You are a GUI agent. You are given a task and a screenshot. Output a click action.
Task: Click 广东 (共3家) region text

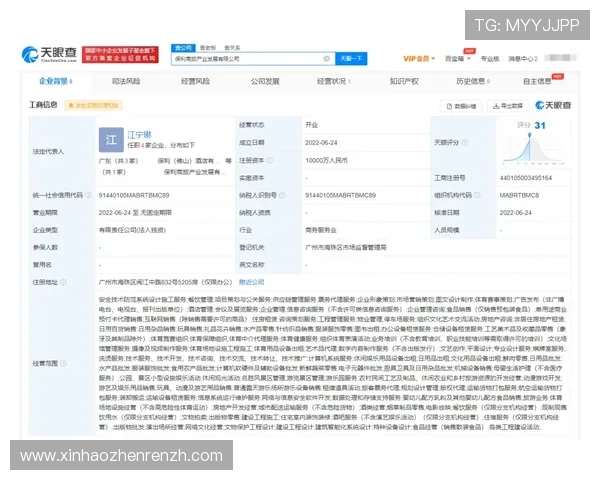[118, 161]
